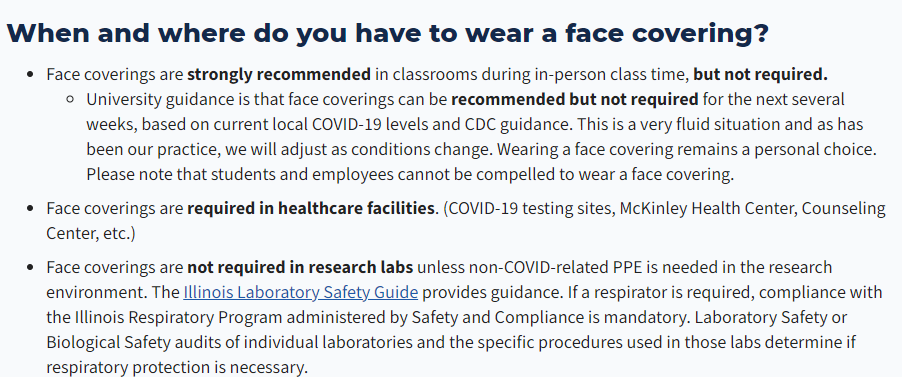Viewport: 902px width, 377px height.
Task: Click the 'McKinley Health Center' text
Action: click(x=706, y=208)
